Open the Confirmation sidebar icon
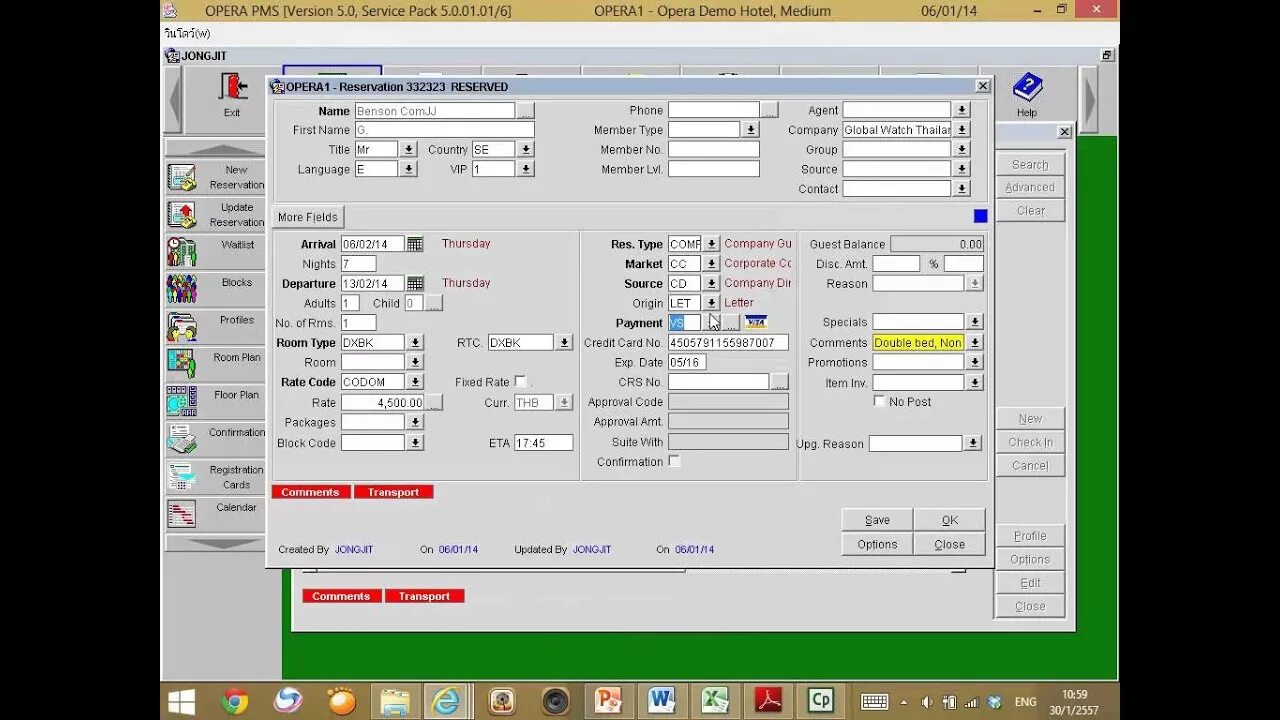Image resolution: width=1280 pixels, height=720 pixels. click(182, 438)
